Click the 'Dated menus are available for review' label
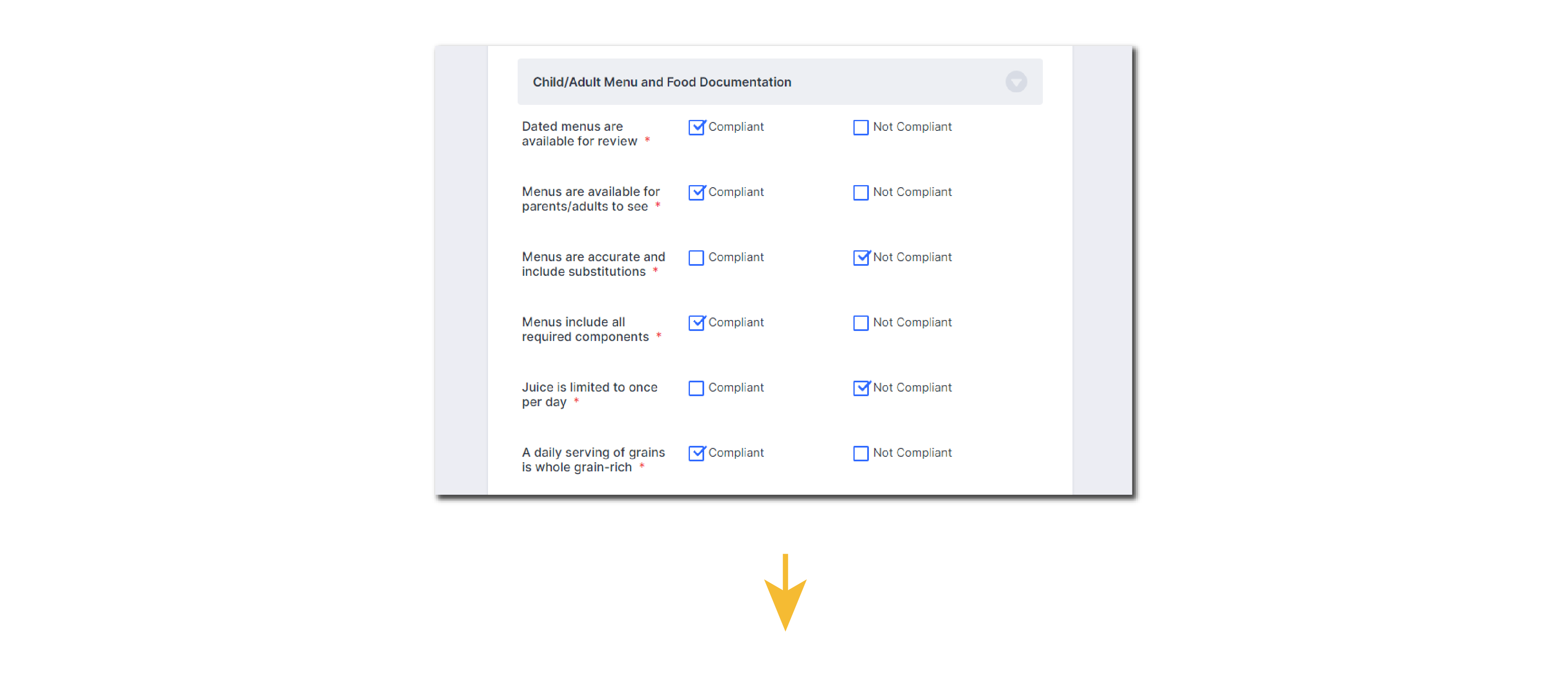Screen dimensions: 1568x697 (579, 134)
